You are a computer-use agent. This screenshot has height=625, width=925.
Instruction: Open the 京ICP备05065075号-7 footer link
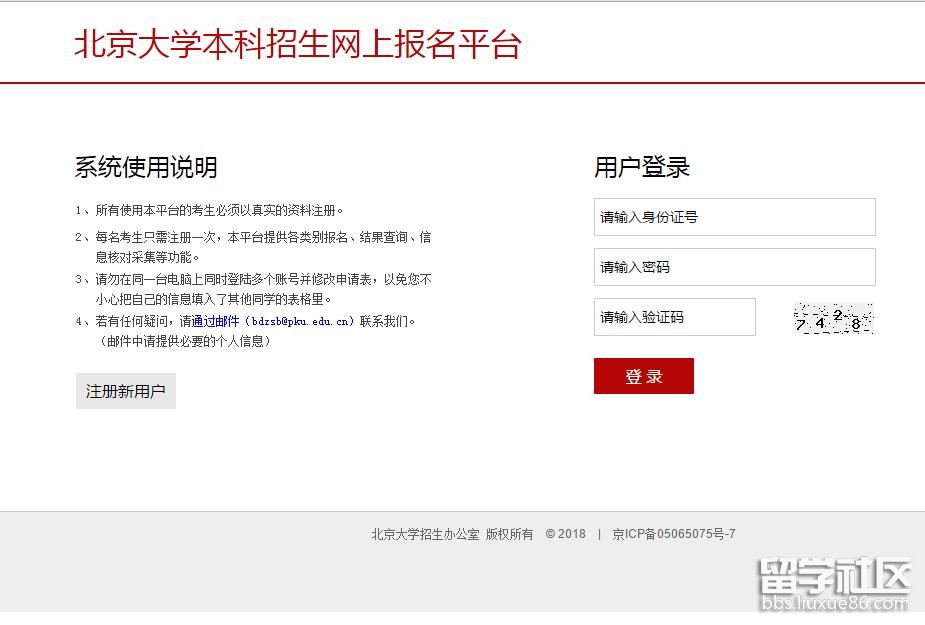pyautogui.click(x=674, y=534)
